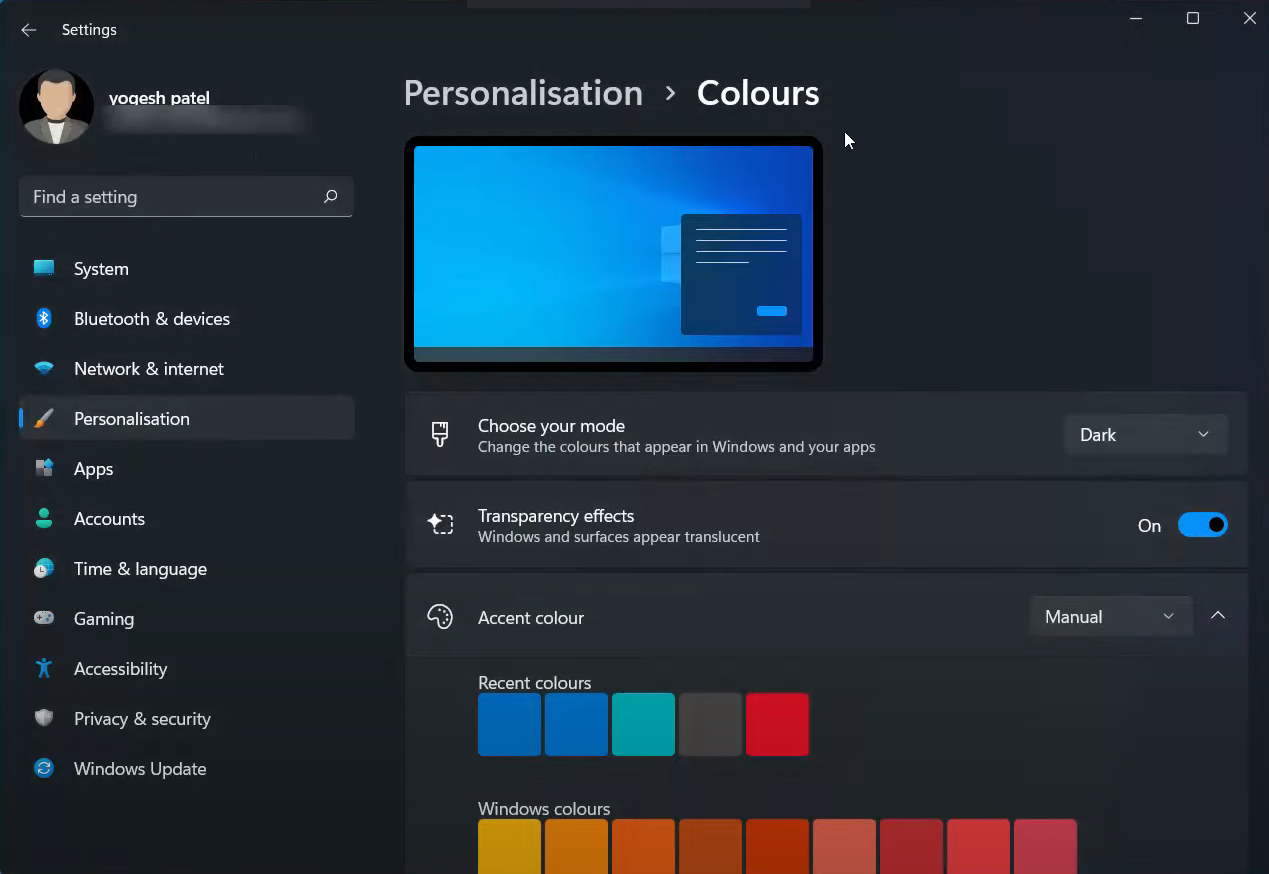
Task: Open the Choose your mode Dark dropdown
Action: pos(1145,435)
